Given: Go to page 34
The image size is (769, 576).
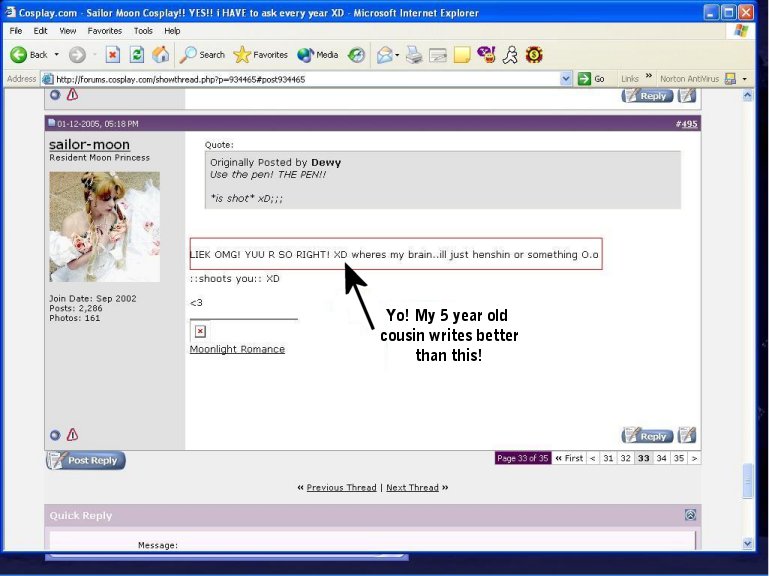Looking at the screenshot, I should 661,458.
